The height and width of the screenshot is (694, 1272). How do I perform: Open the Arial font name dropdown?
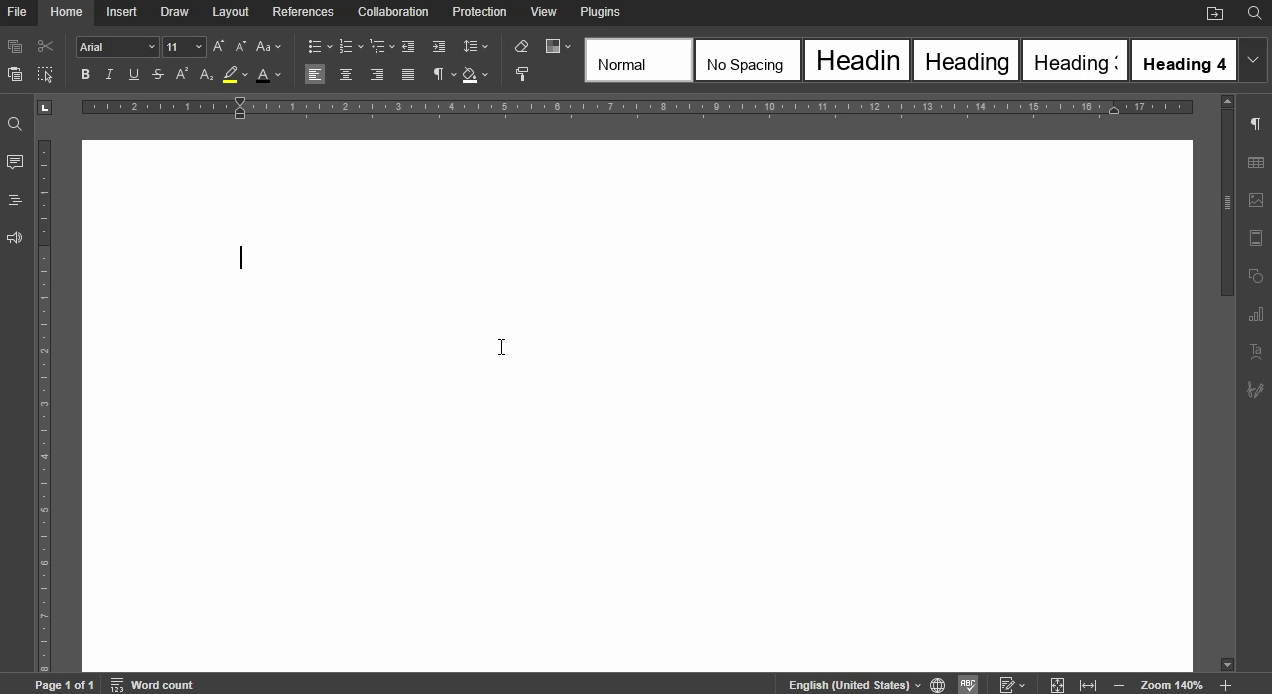coord(152,47)
